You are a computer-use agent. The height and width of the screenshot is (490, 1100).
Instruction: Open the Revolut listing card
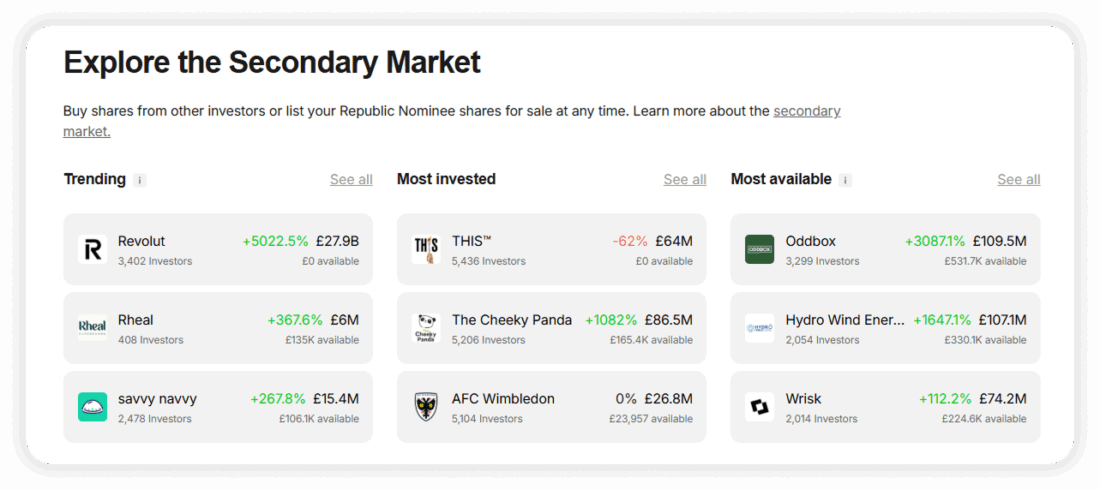(218, 249)
